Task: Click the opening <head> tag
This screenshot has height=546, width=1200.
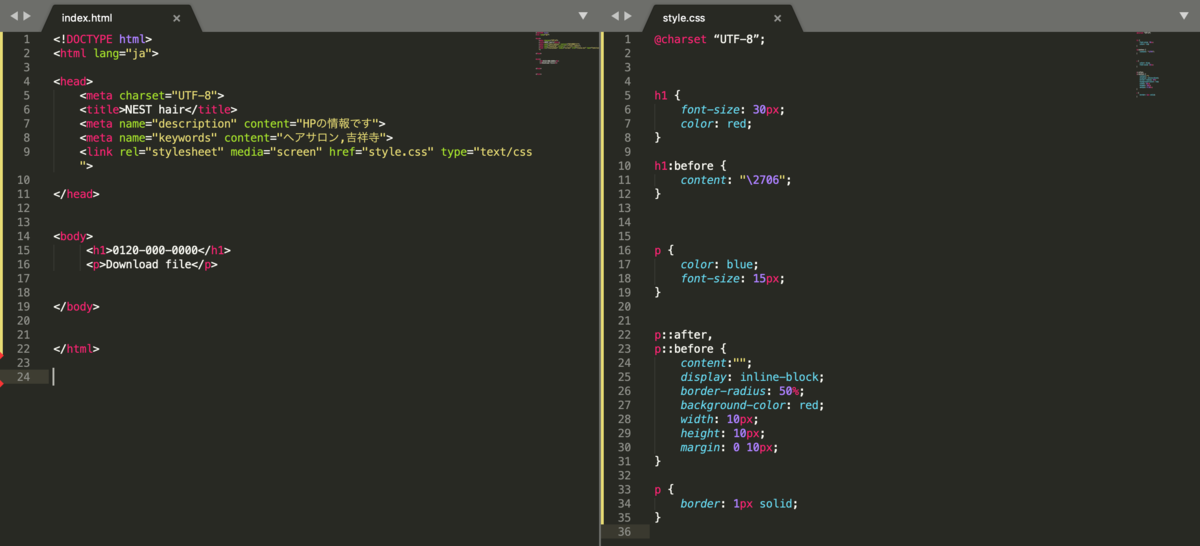Action: (x=74, y=82)
